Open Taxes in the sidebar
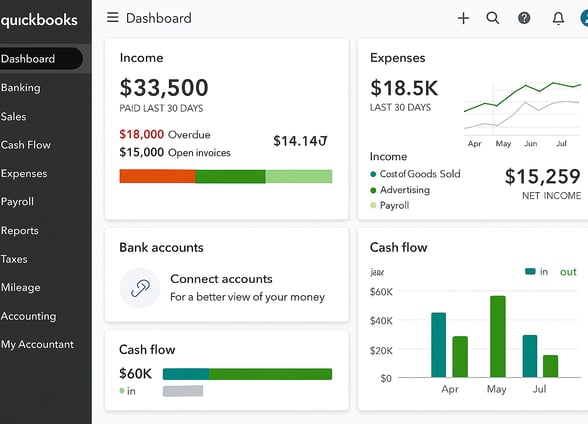 14,259
